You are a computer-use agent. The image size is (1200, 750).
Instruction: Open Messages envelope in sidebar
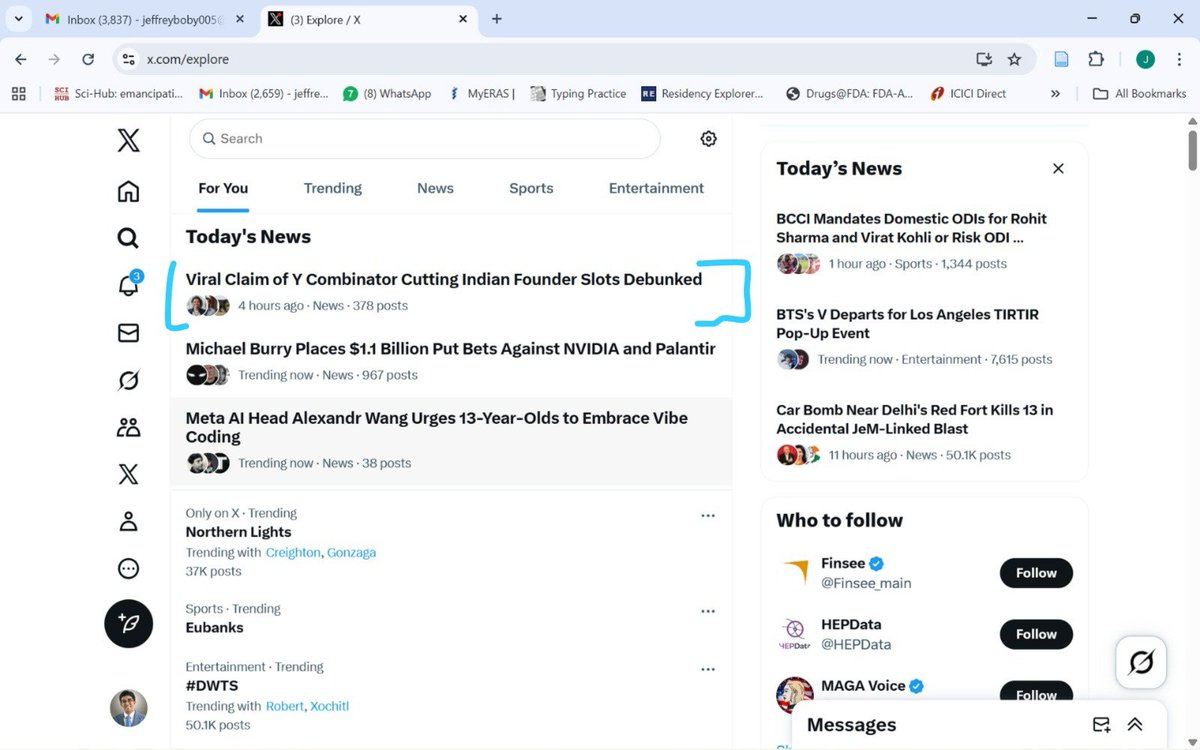(128, 333)
